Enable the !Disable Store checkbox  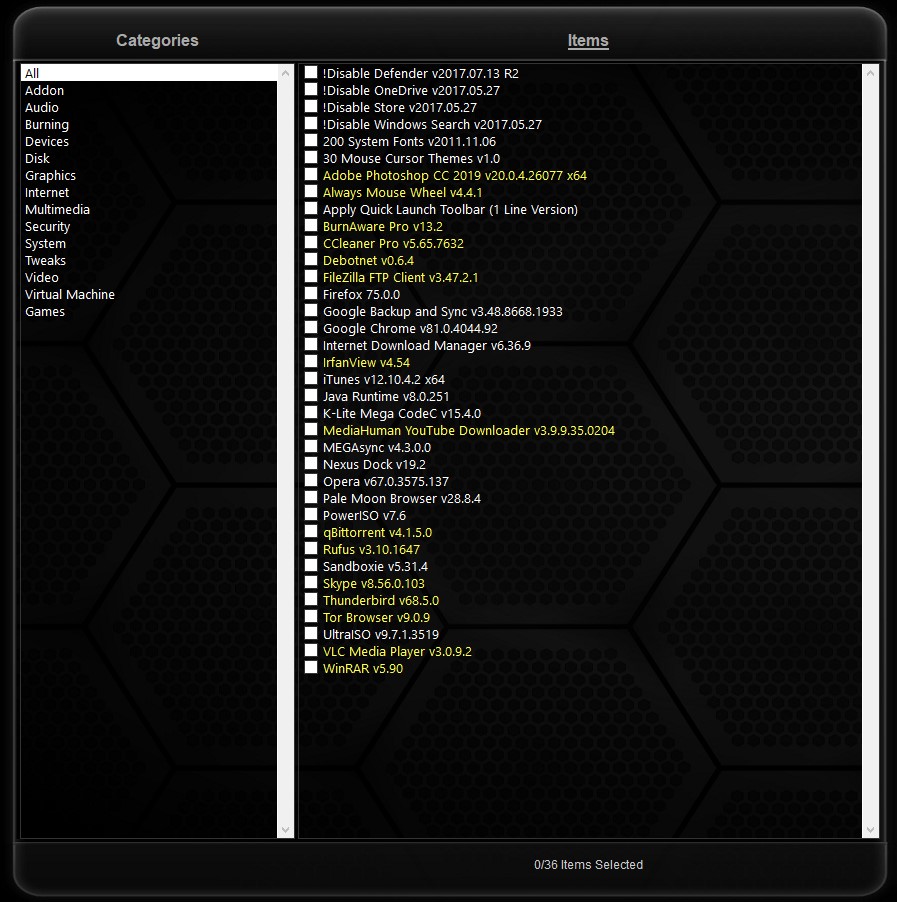pos(311,106)
